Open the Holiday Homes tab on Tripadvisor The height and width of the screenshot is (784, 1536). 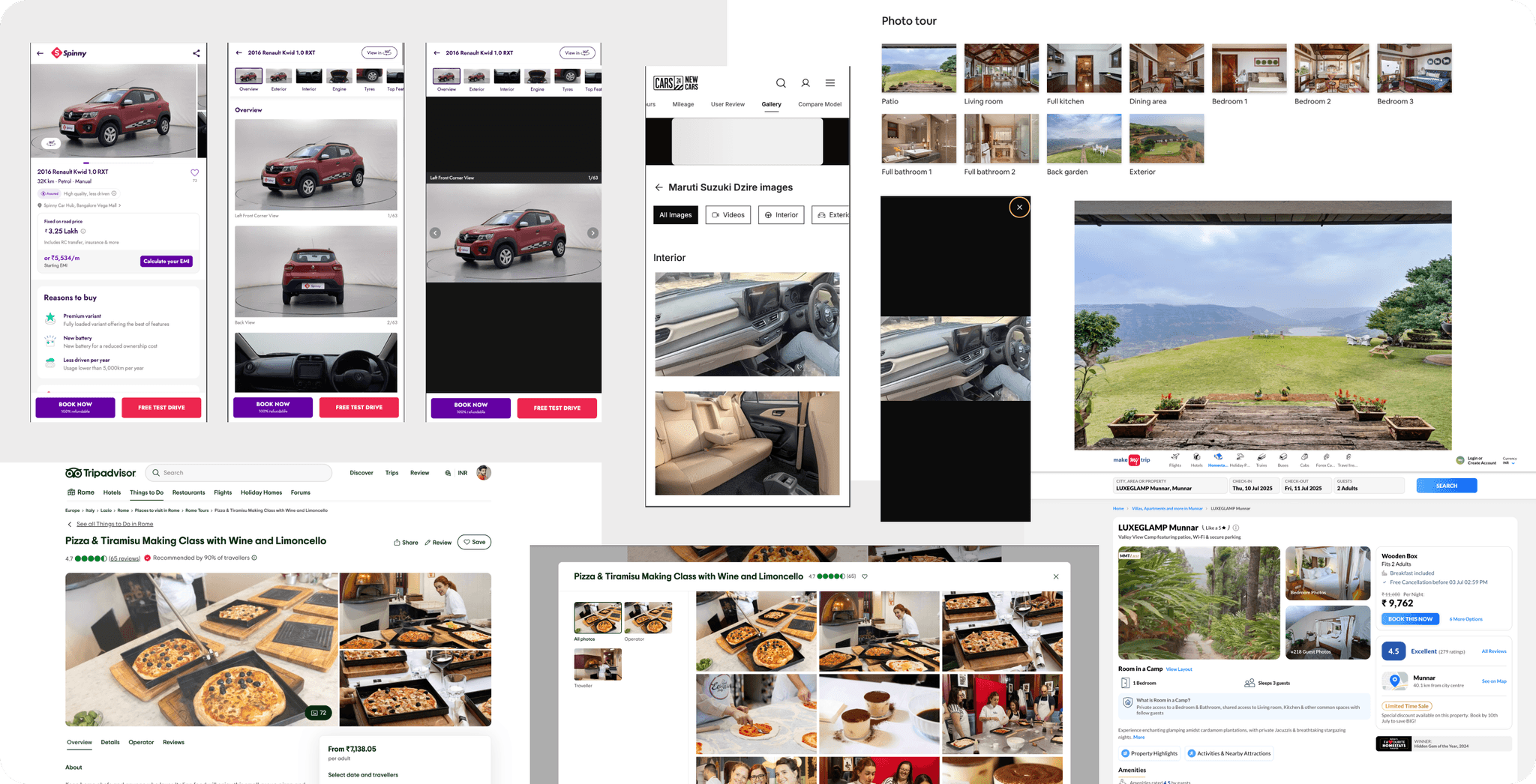tap(261, 492)
